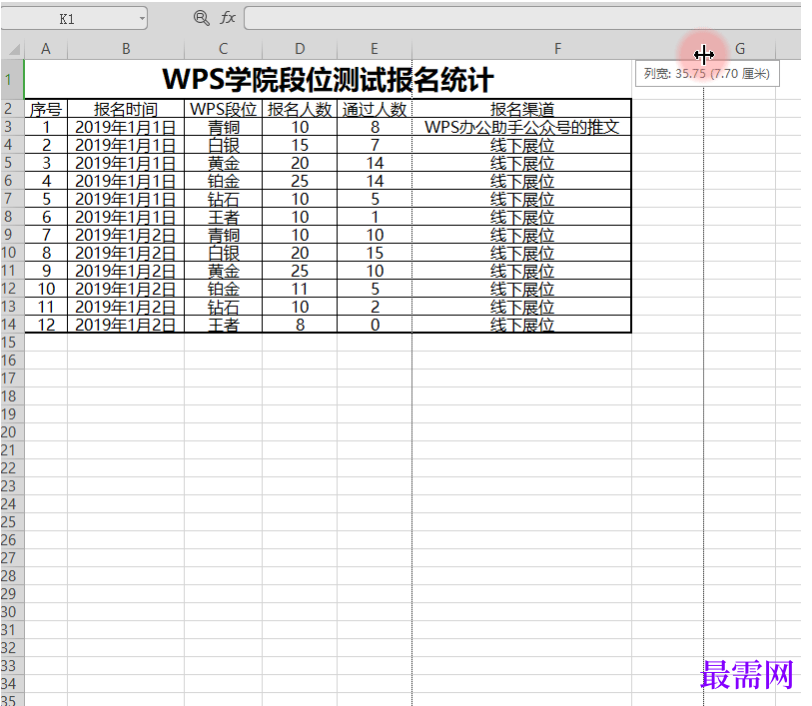Click cell WPS办公助手公众号的推文
This screenshot has width=812, height=706.
pos(521,127)
